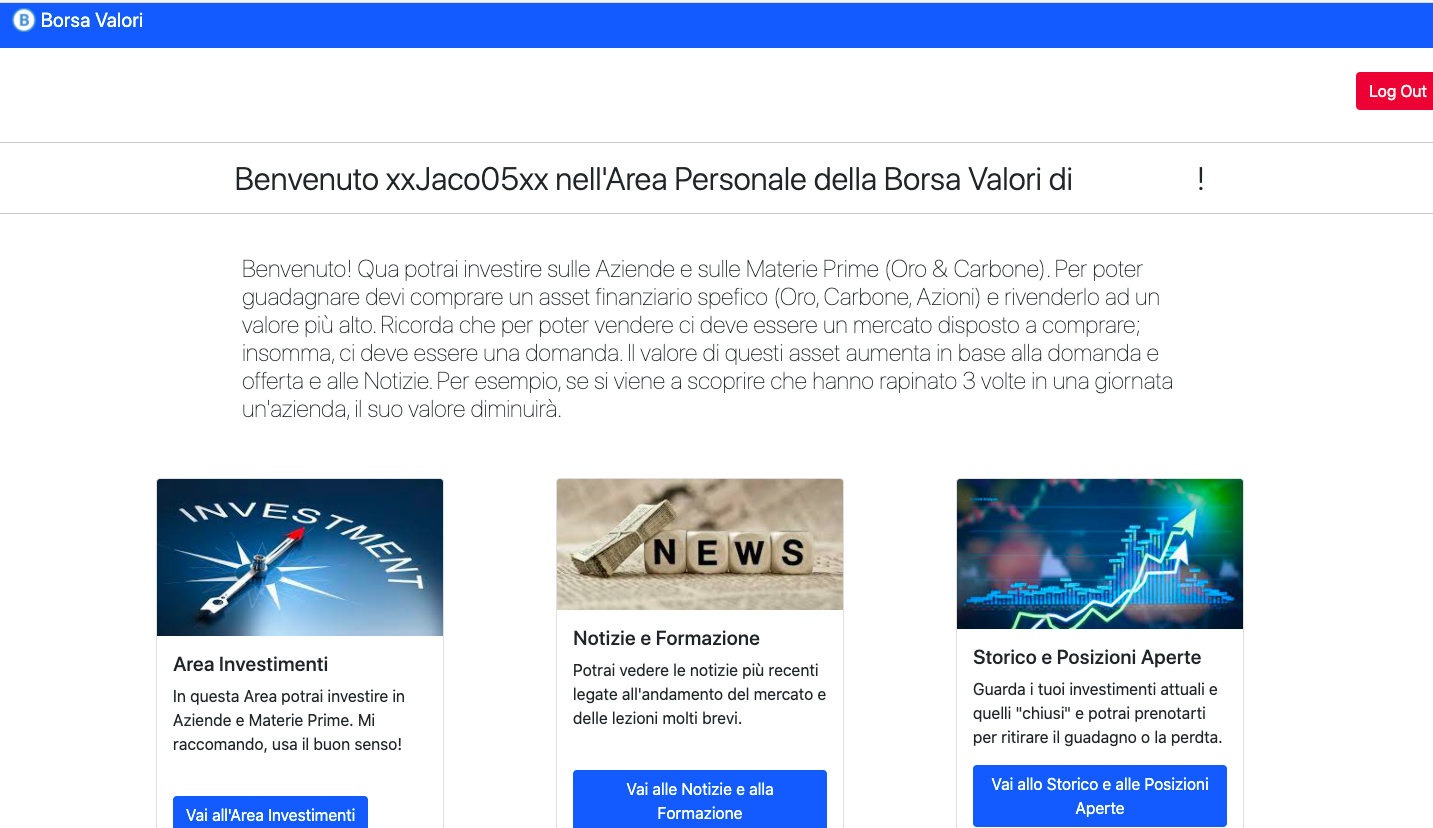The width and height of the screenshot is (1433, 828).
Task: Select the Notizie e Formazione card title
Action: click(666, 638)
